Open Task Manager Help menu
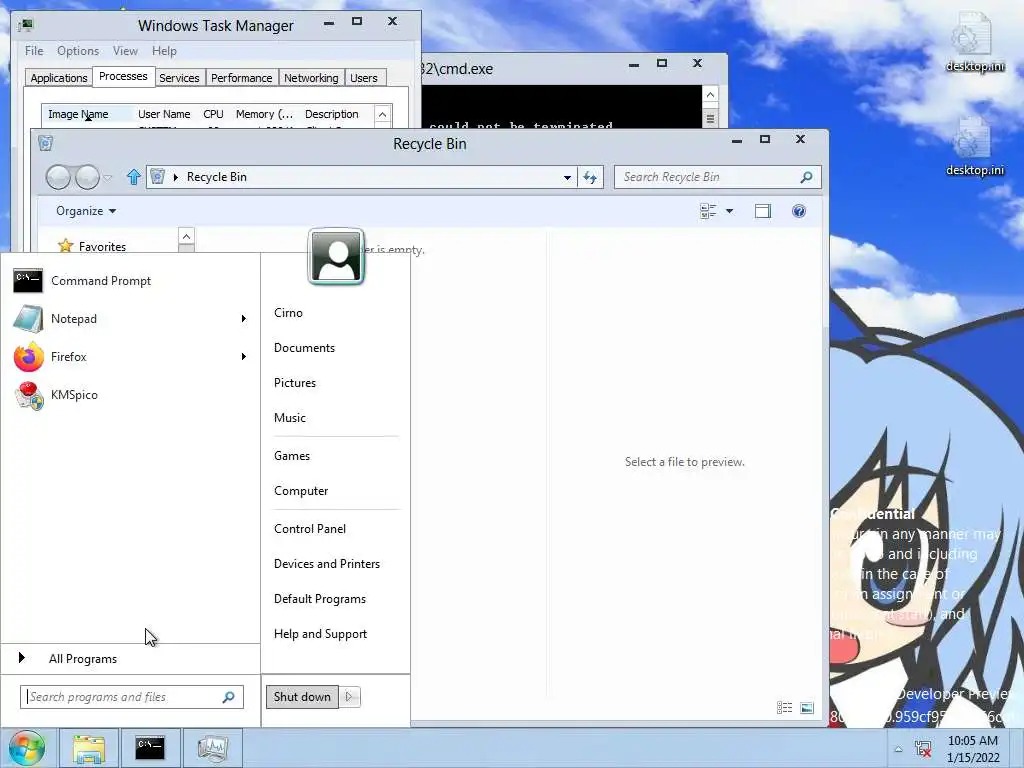Screen dimensions: 1024x768 tap(164, 51)
